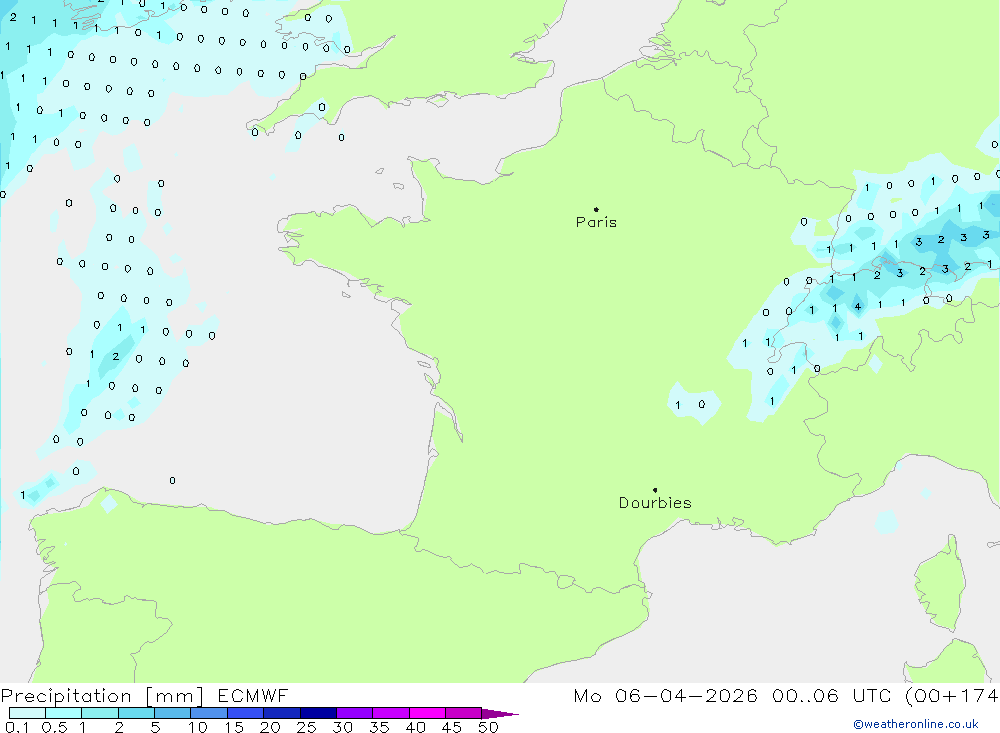Click the Paris city label
This screenshot has width=1000, height=733.
tap(596, 222)
